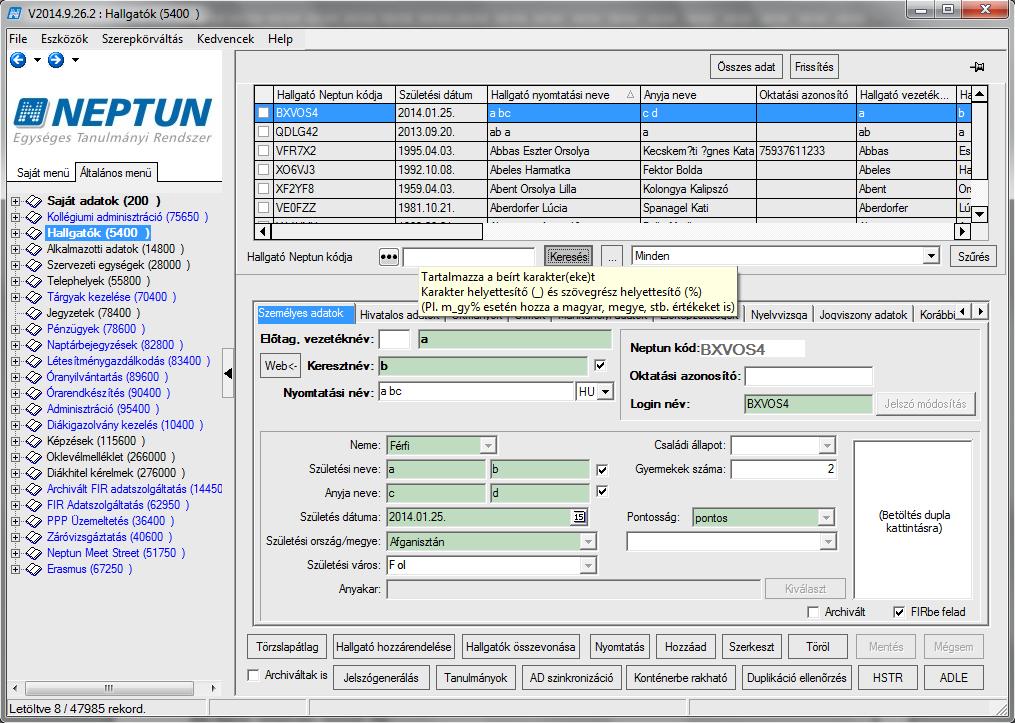Switch to the Jogviszony adatok tab
Viewport: 1015px width, 723px height.
[863, 315]
